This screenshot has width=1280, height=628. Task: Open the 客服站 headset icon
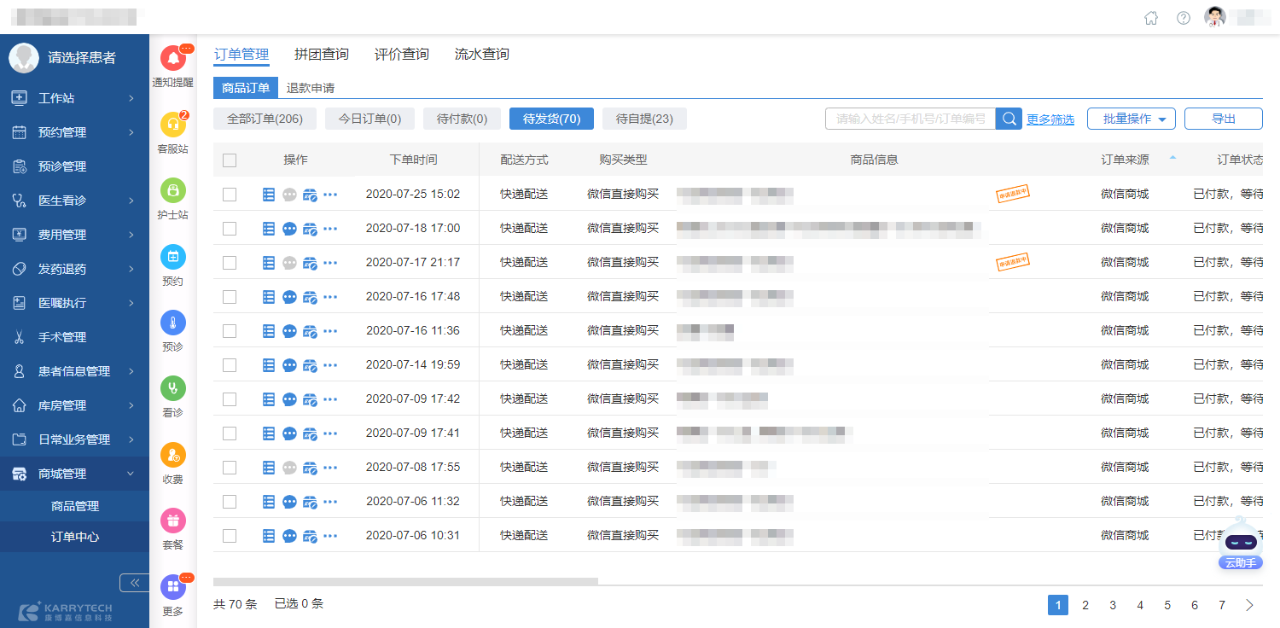pyautogui.click(x=173, y=125)
